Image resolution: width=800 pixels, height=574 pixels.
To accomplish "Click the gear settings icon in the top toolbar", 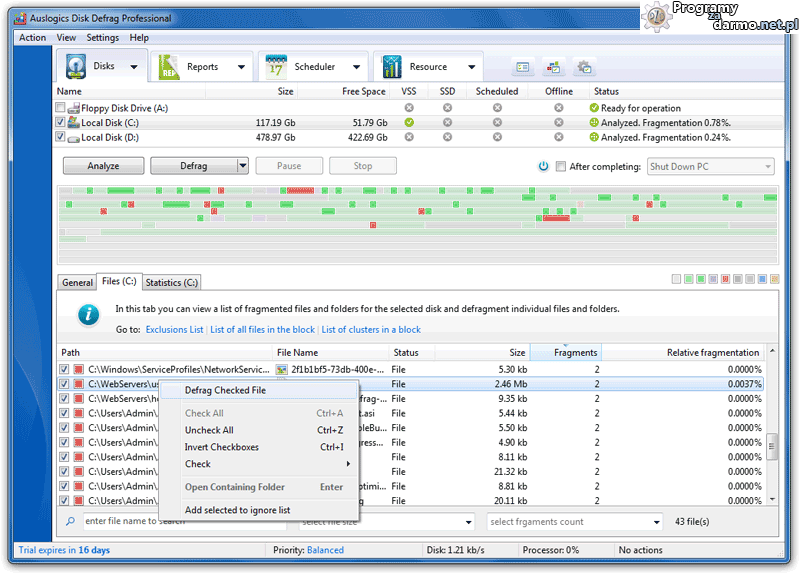I will 585,67.
